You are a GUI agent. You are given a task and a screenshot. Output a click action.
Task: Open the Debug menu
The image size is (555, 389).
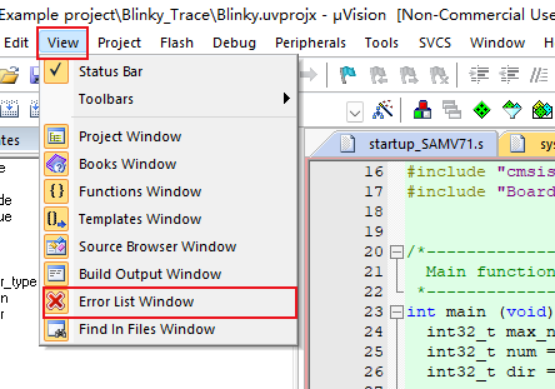tap(234, 43)
